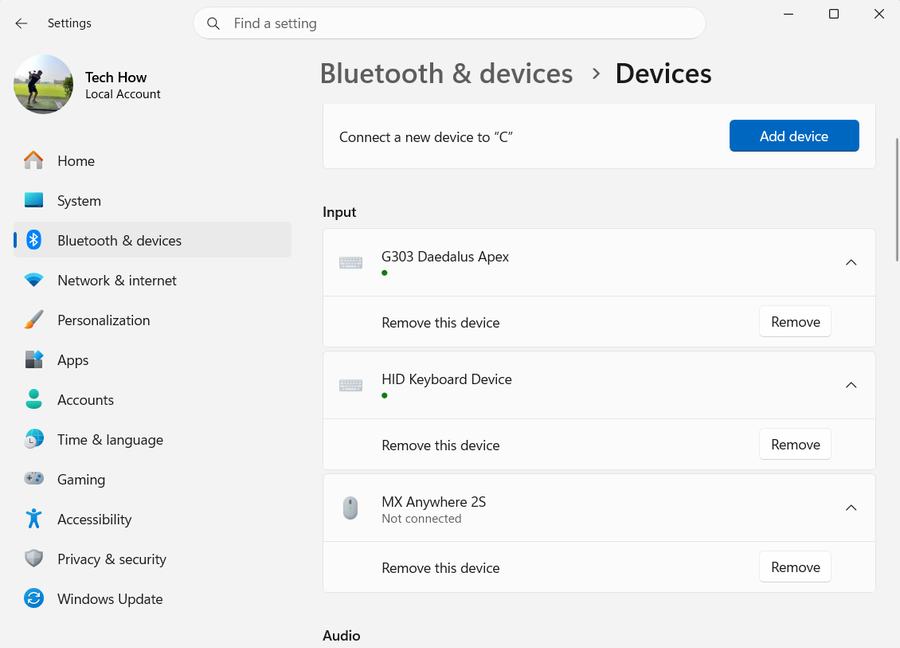Open Personalization settings
900x648 pixels.
coord(152,320)
